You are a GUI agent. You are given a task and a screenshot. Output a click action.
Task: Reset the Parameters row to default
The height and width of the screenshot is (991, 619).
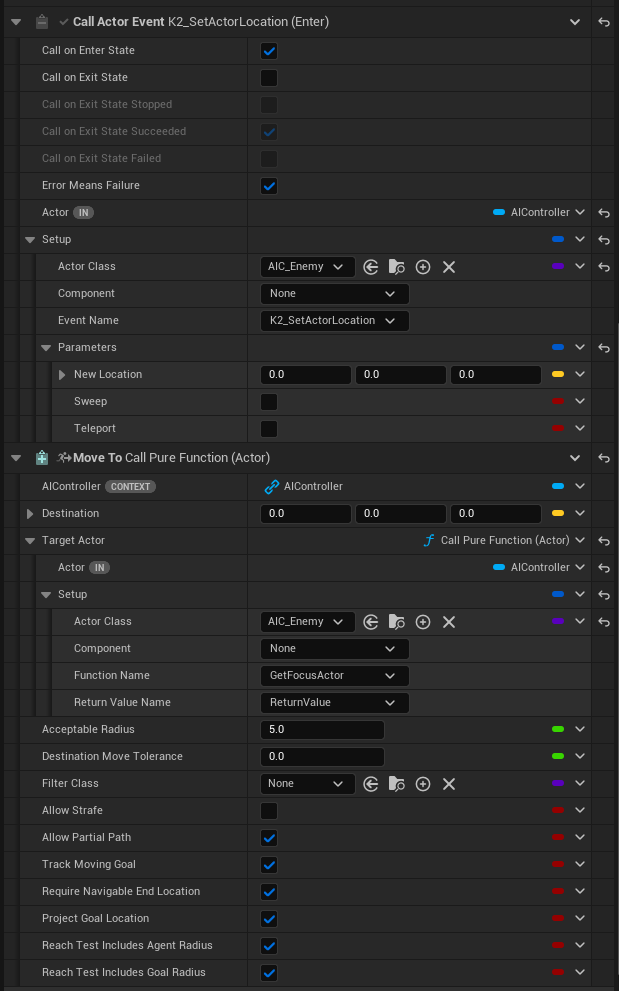604,348
